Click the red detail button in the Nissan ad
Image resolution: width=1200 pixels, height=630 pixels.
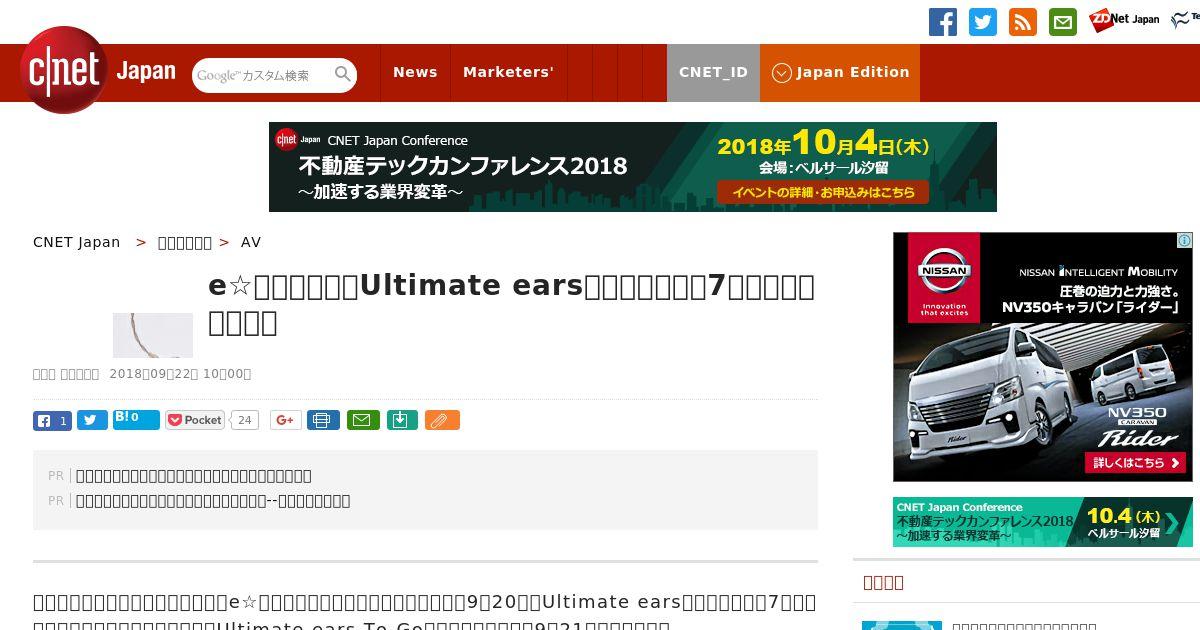click(x=1136, y=463)
